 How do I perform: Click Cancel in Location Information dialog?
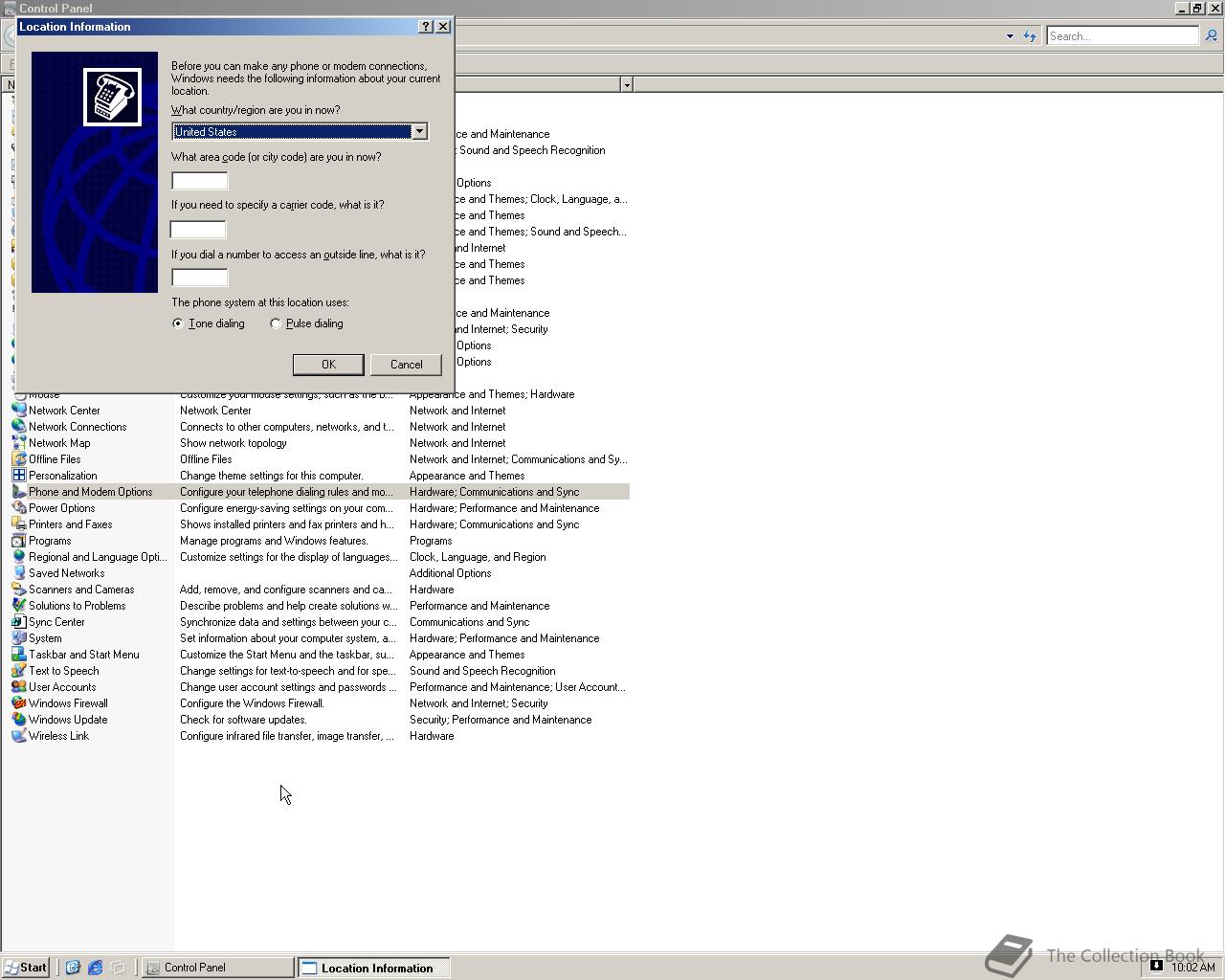406,365
